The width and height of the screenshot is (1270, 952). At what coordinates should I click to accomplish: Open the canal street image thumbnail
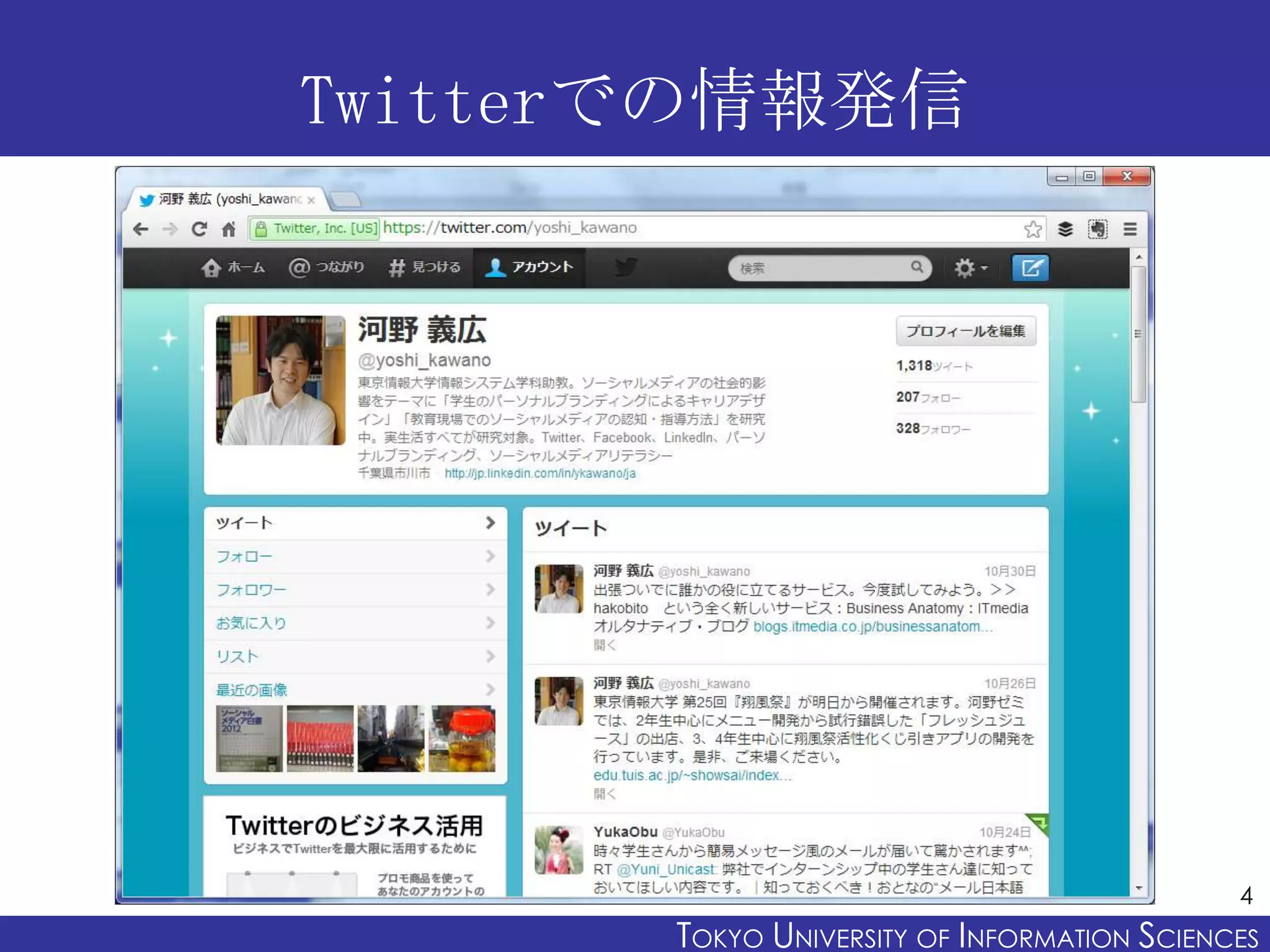[x=391, y=738]
